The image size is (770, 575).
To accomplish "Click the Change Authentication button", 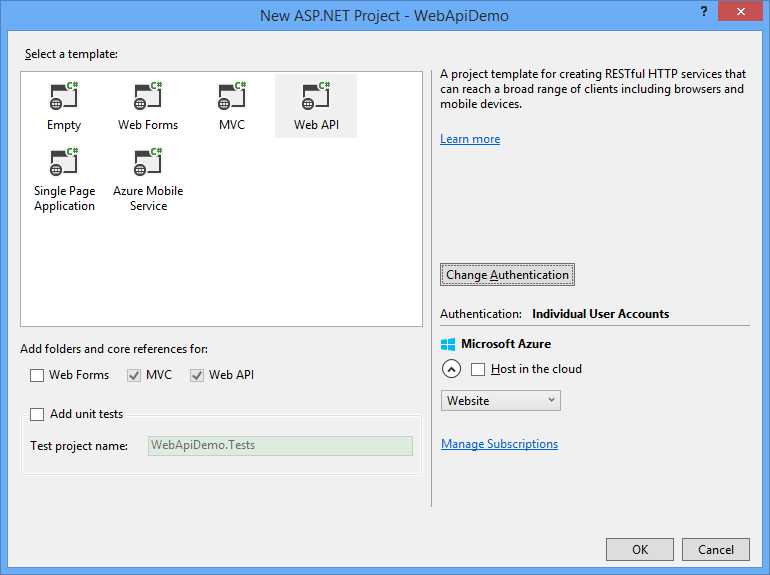I will (507, 274).
